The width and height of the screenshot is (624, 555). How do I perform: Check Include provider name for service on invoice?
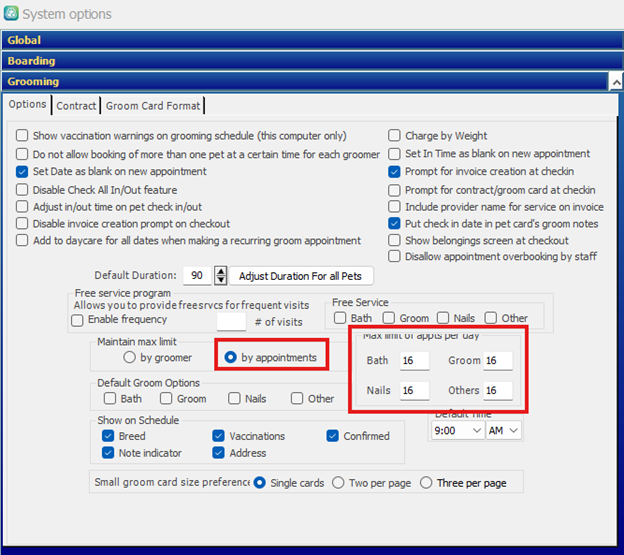[x=394, y=207]
